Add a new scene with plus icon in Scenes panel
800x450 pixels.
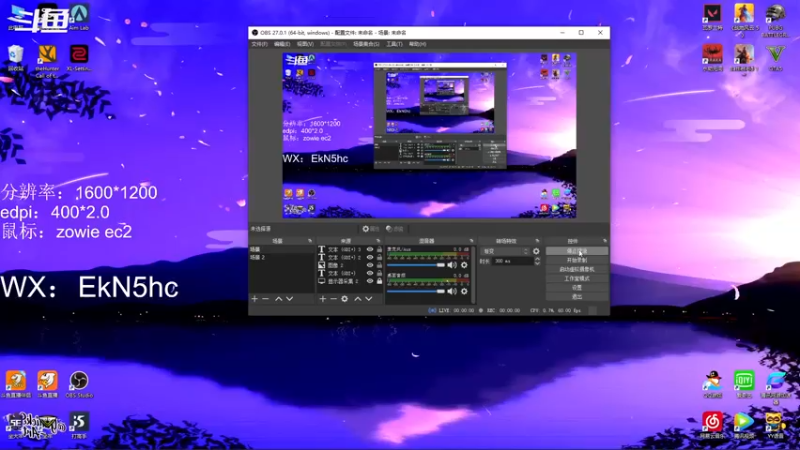tap(255, 298)
